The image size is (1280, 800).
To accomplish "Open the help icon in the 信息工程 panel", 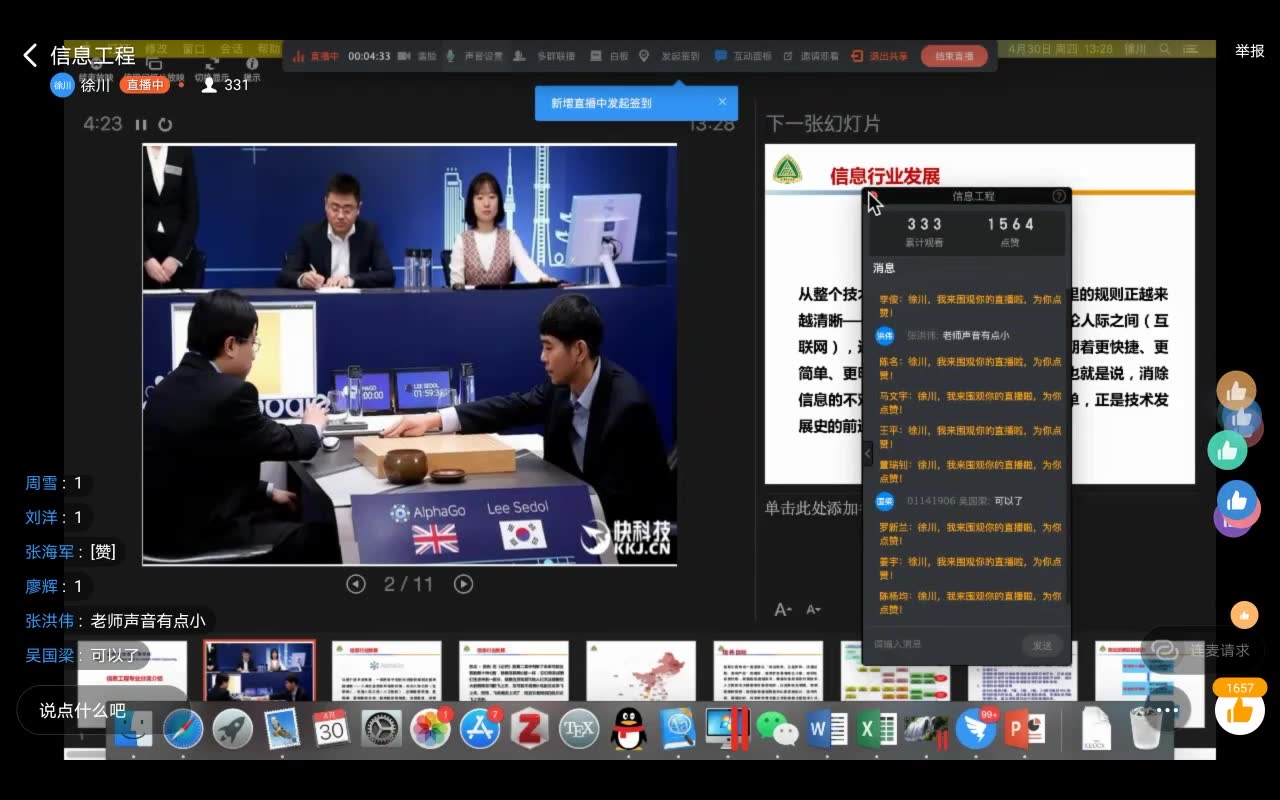I will pos(1059,196).
